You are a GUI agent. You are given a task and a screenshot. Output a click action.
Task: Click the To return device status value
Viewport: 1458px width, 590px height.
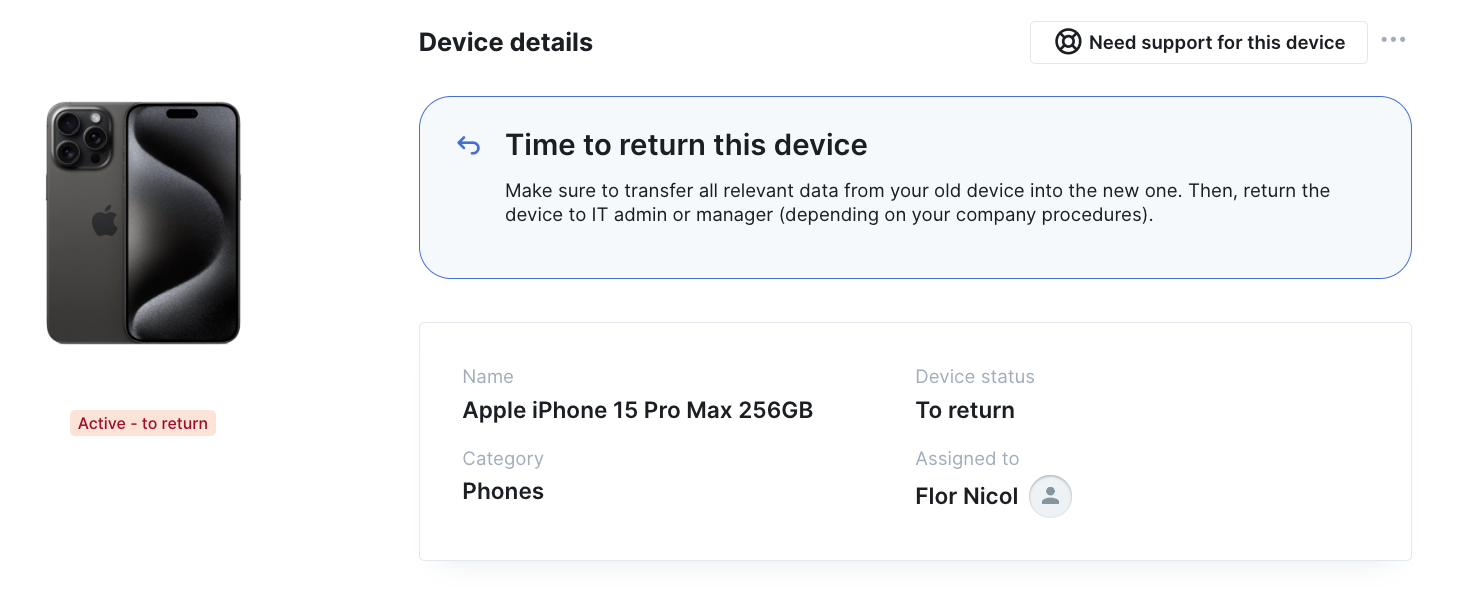pyautogui.click(x=965, y=410)
